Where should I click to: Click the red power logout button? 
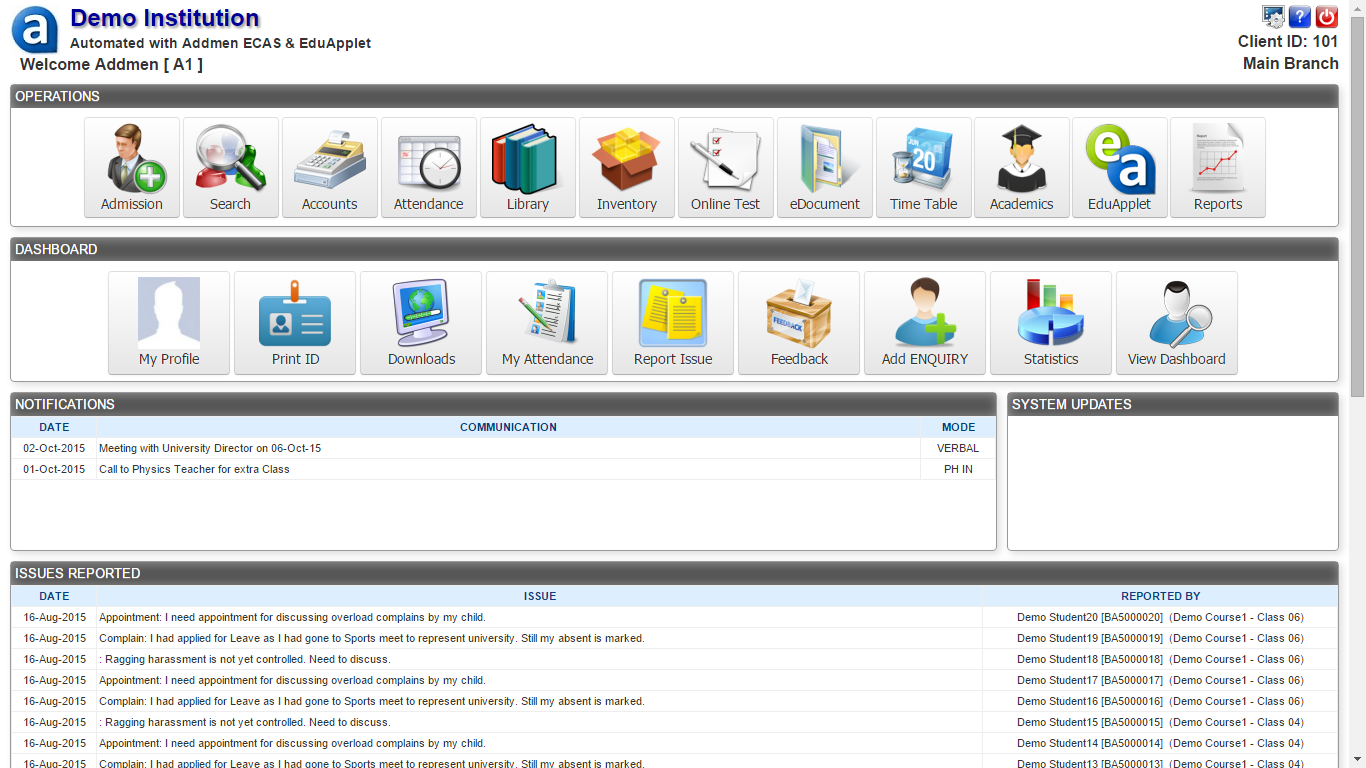tap(1326, 16)
